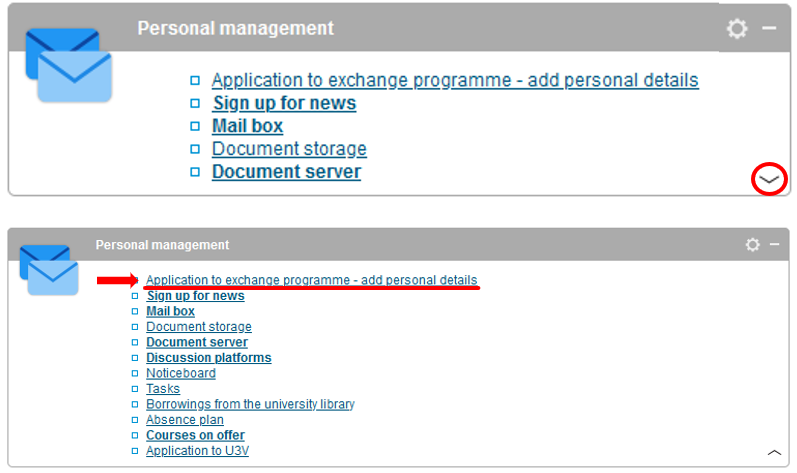
Task: Open Sign up for news in upper panel
Action: click(284, 103)
